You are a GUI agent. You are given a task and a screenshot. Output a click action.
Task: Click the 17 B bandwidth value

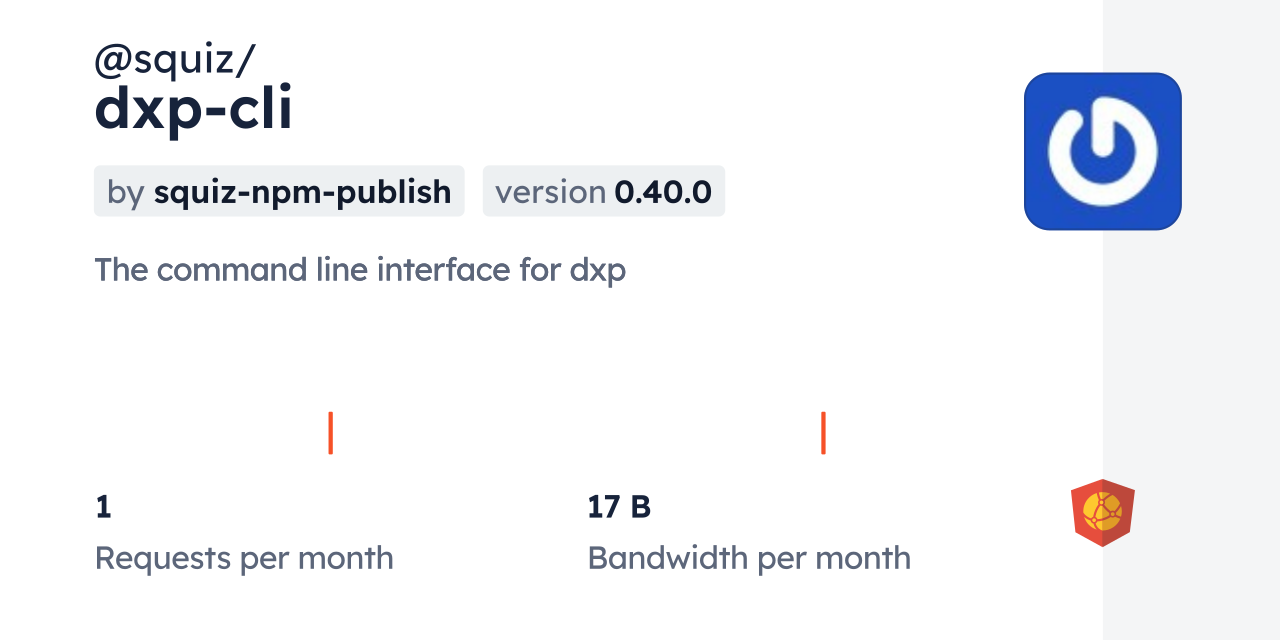(x=619, y=508)
